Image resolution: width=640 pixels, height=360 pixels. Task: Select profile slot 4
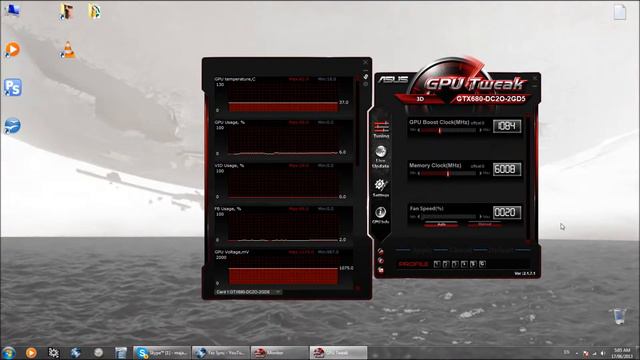pos(464,264)
